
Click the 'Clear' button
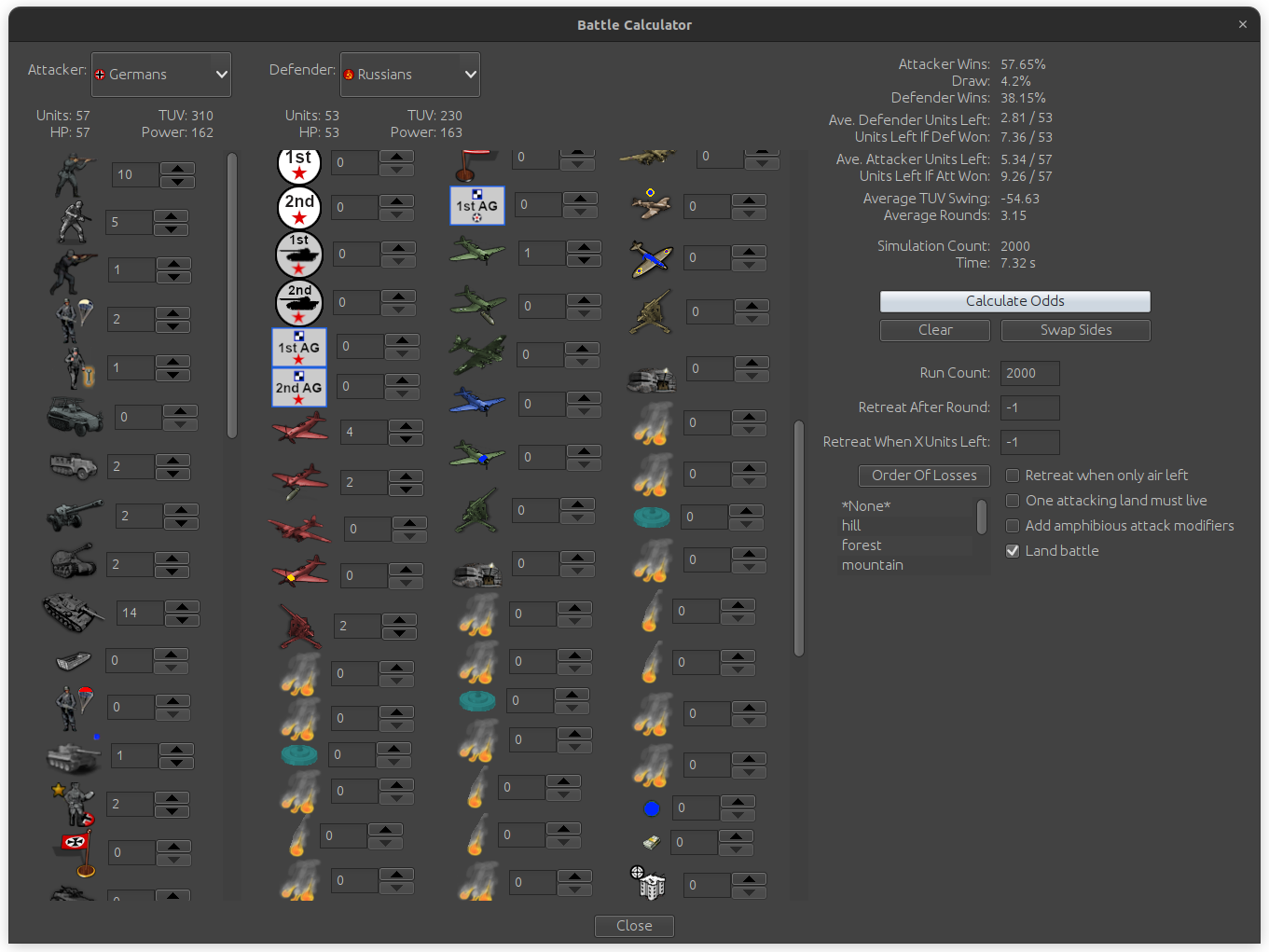click(935, 330)
